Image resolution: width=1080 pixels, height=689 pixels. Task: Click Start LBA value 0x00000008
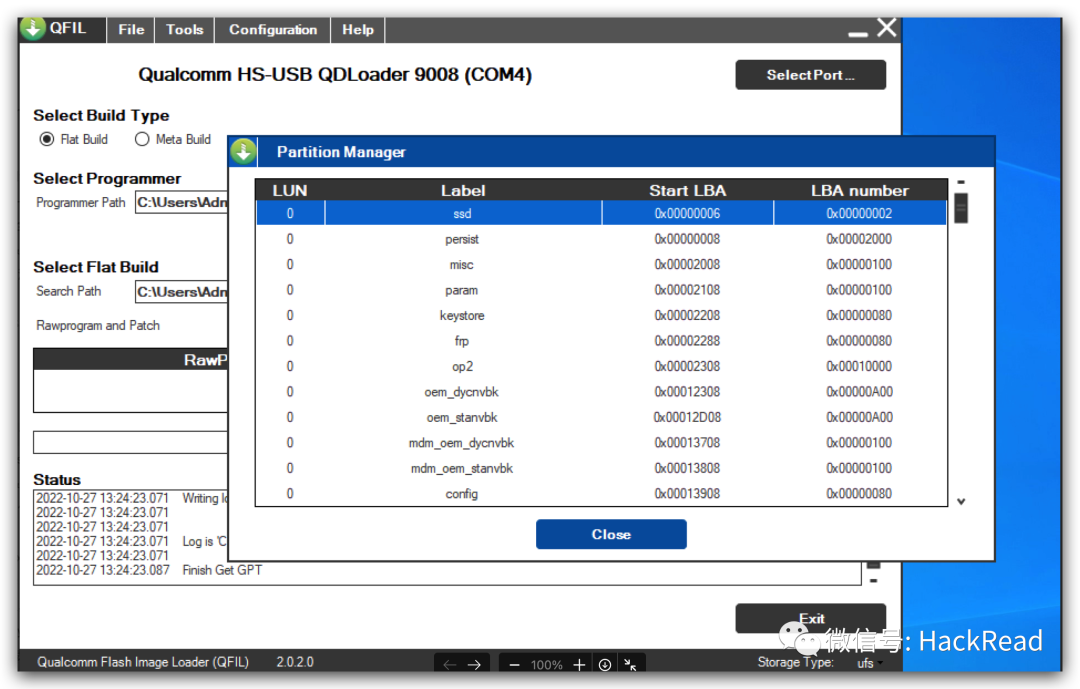tap(687, 239)
